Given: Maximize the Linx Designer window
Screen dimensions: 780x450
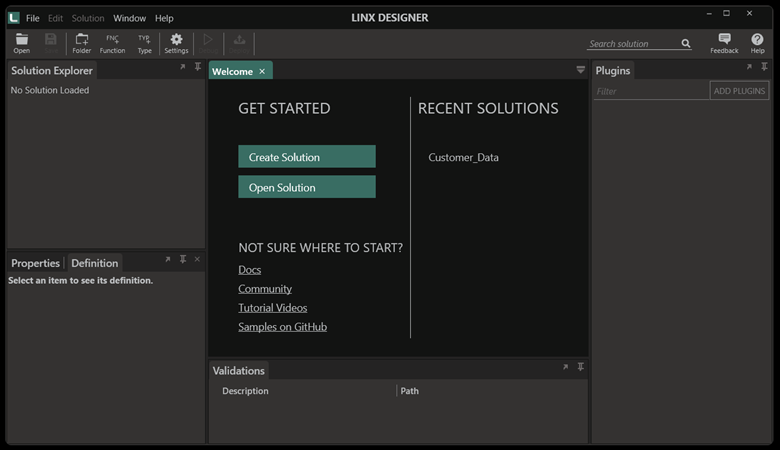Looking at the screenshot, I should [x=726, y=13].
